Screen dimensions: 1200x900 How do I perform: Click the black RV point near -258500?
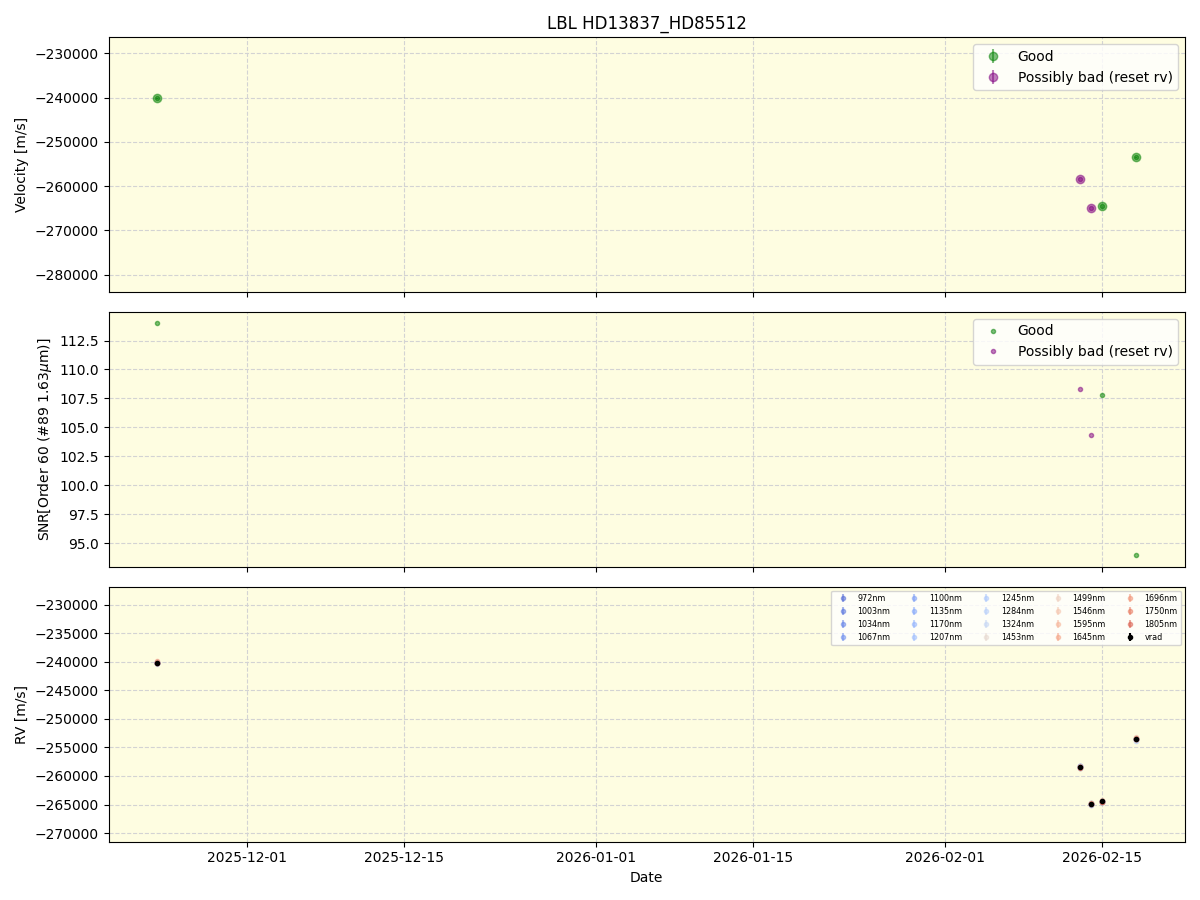point(1080,767)
